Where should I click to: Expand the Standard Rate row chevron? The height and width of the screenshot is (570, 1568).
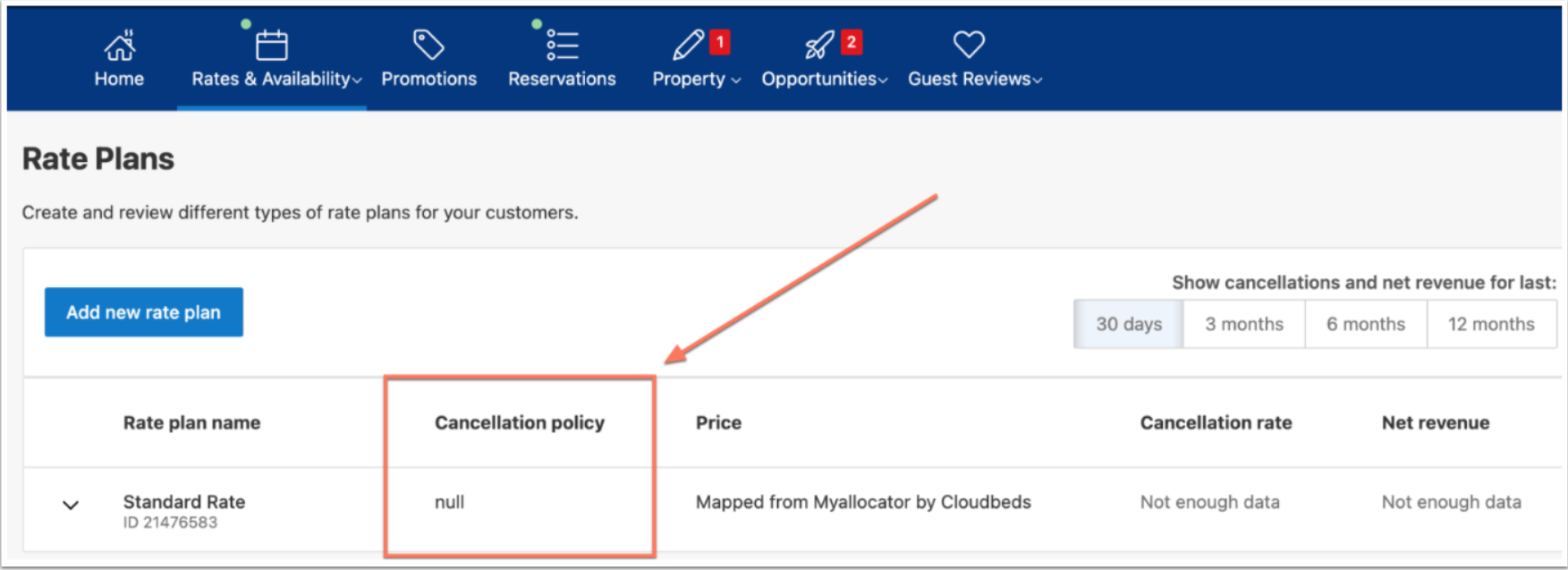(x=71, y=506)
